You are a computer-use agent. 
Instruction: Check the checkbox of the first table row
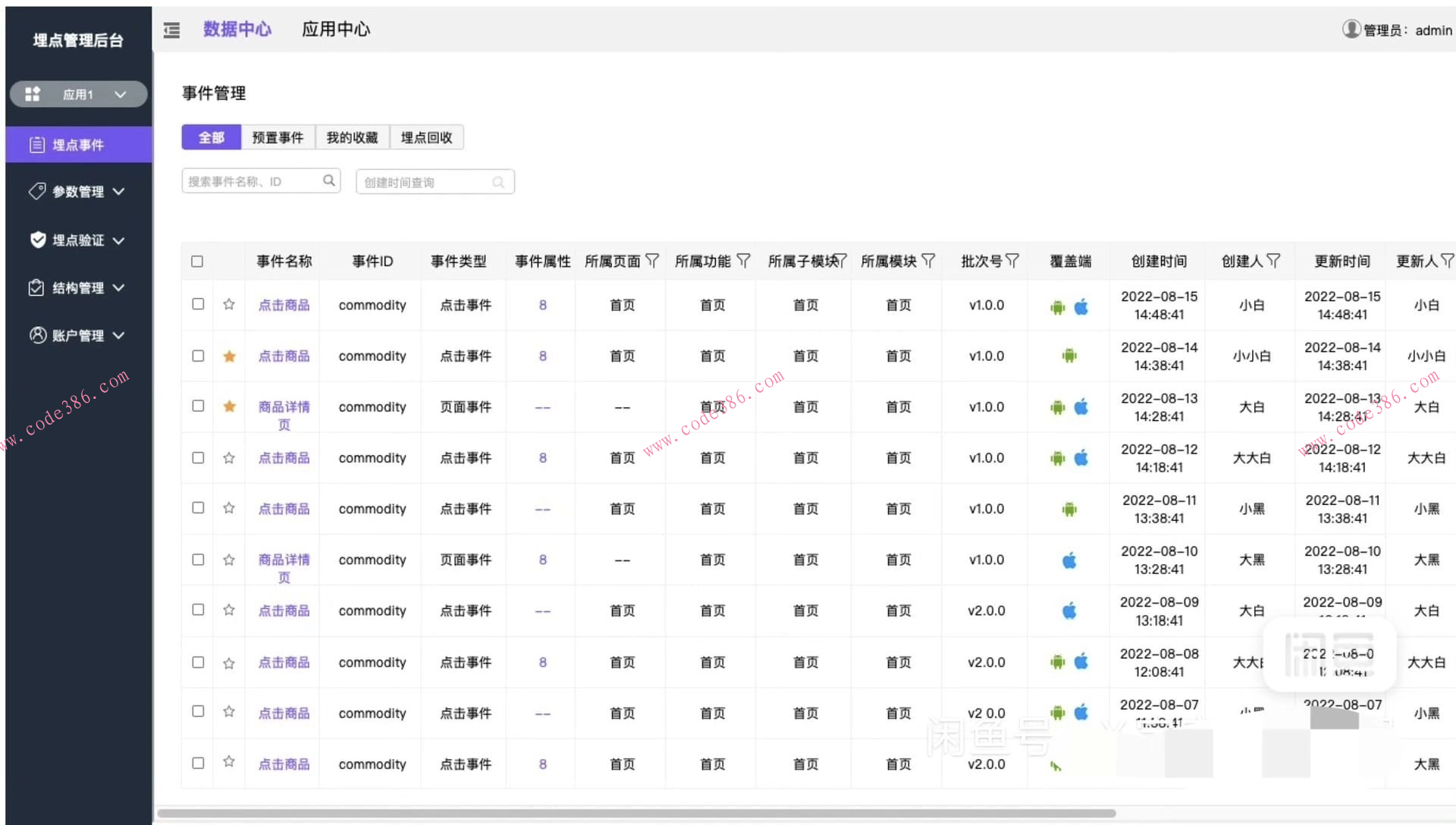tap(197, 304)
